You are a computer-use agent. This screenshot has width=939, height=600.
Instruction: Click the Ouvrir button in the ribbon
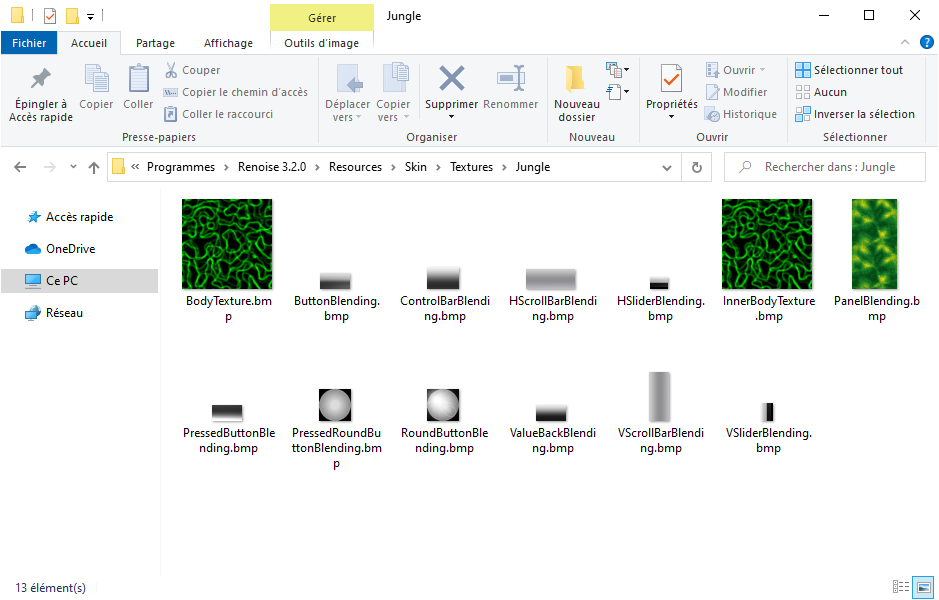(x=736, y=70)
